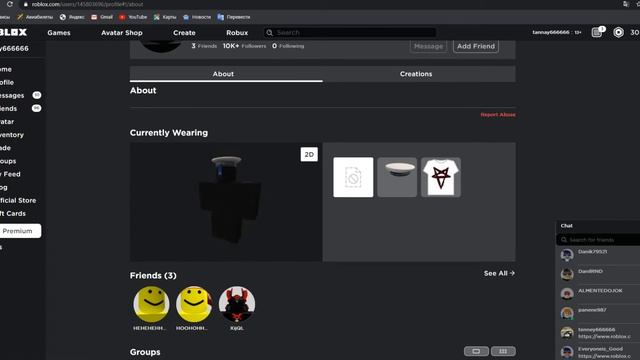Reload the page with browser refresh icon
The width and height of the screenshot is (640, 360).
pos(9,4)
